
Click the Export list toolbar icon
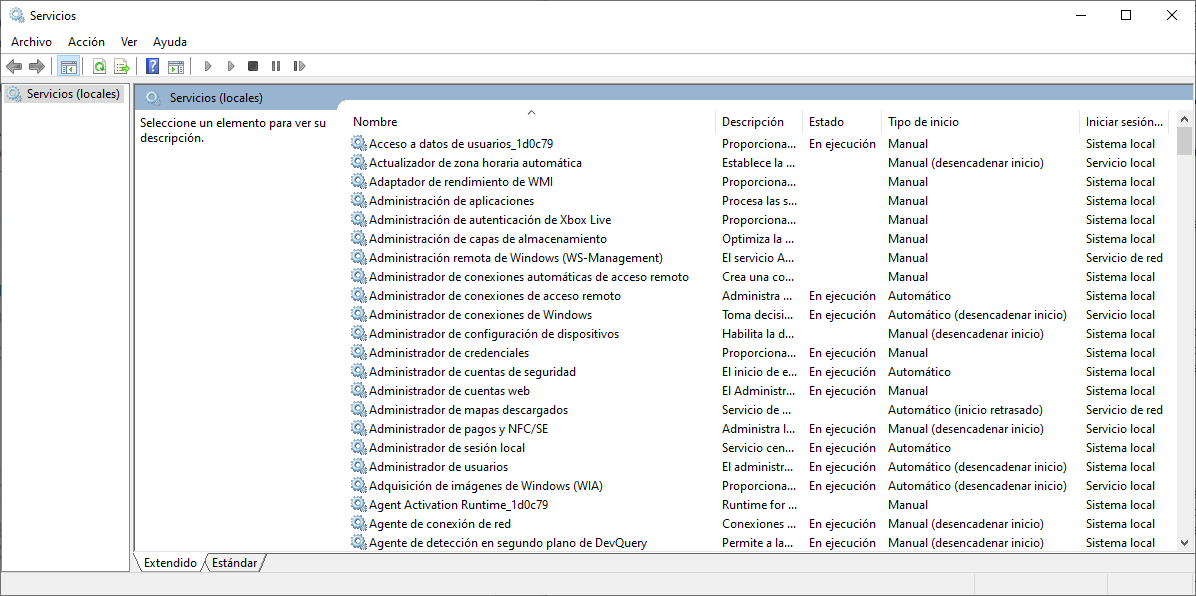[121, 66]
